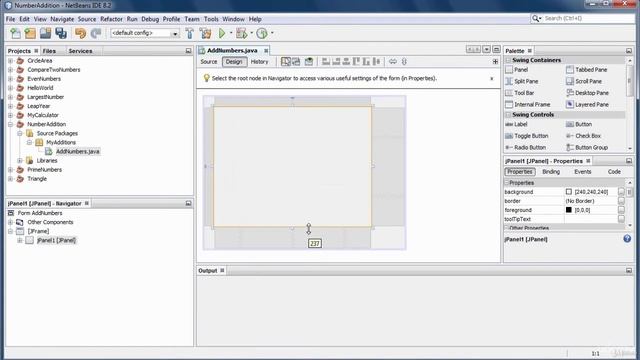Click the search magnifier icon
This screenshot has width=640, height=360.
[536, 18]
